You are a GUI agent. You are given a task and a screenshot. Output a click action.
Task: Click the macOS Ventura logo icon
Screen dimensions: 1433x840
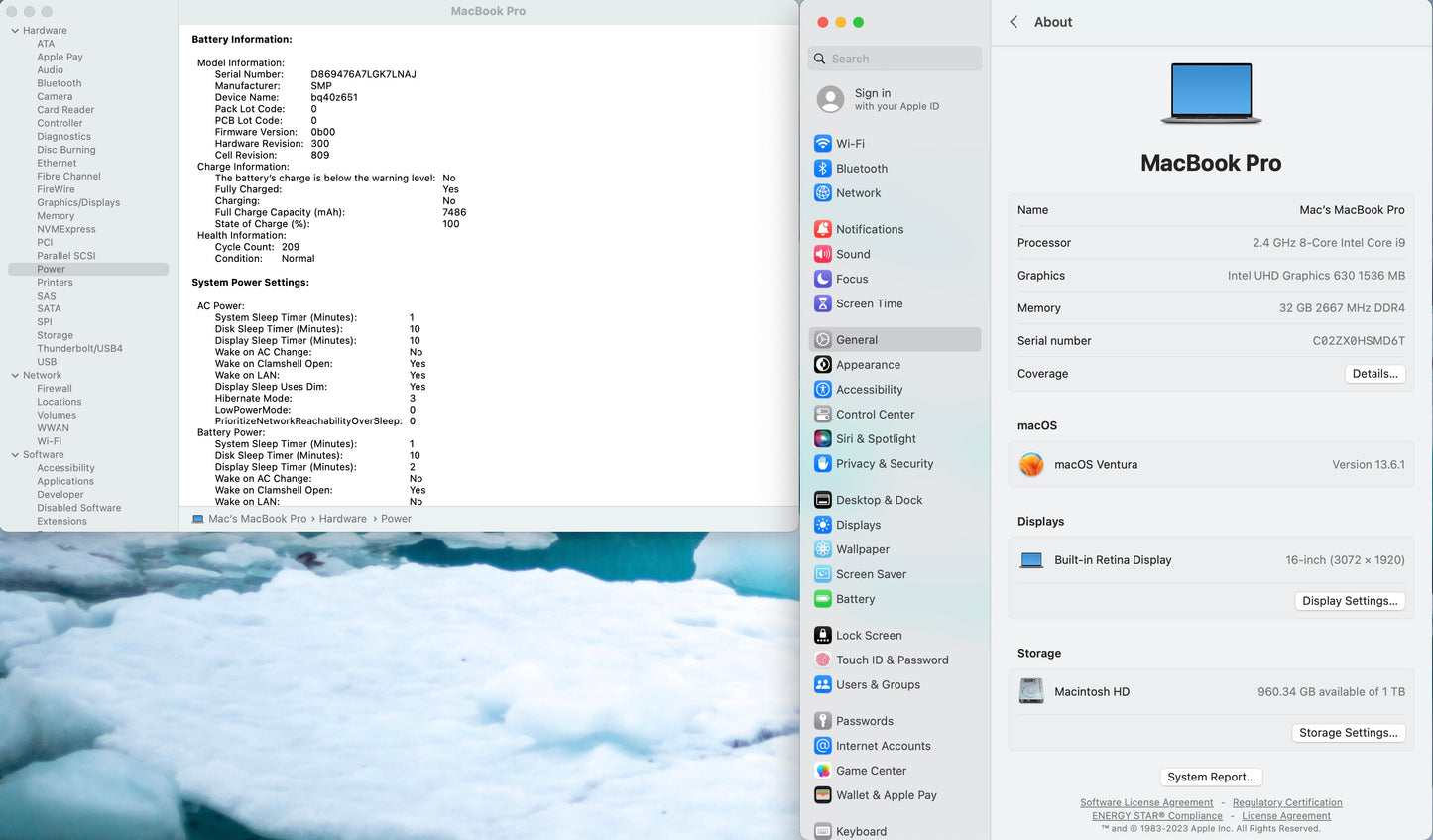tap(1031, 464)
